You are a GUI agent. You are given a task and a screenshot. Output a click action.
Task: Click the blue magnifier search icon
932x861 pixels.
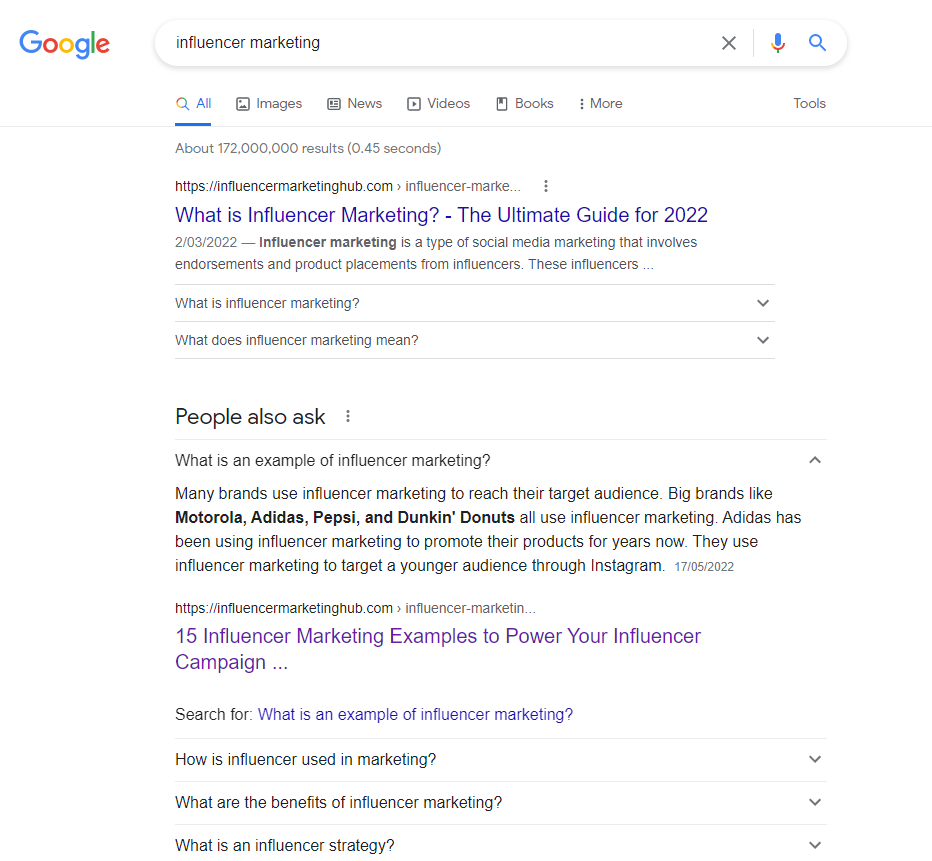click(x=817, y=43)
